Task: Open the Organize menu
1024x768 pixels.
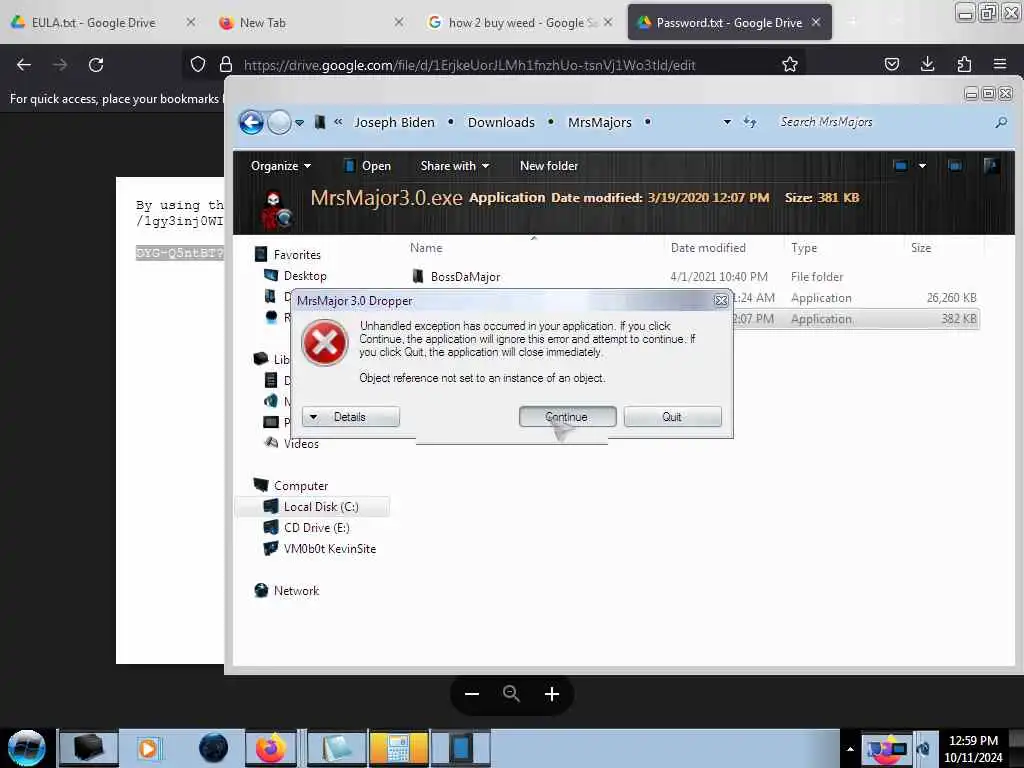Action: pos(281,166)
